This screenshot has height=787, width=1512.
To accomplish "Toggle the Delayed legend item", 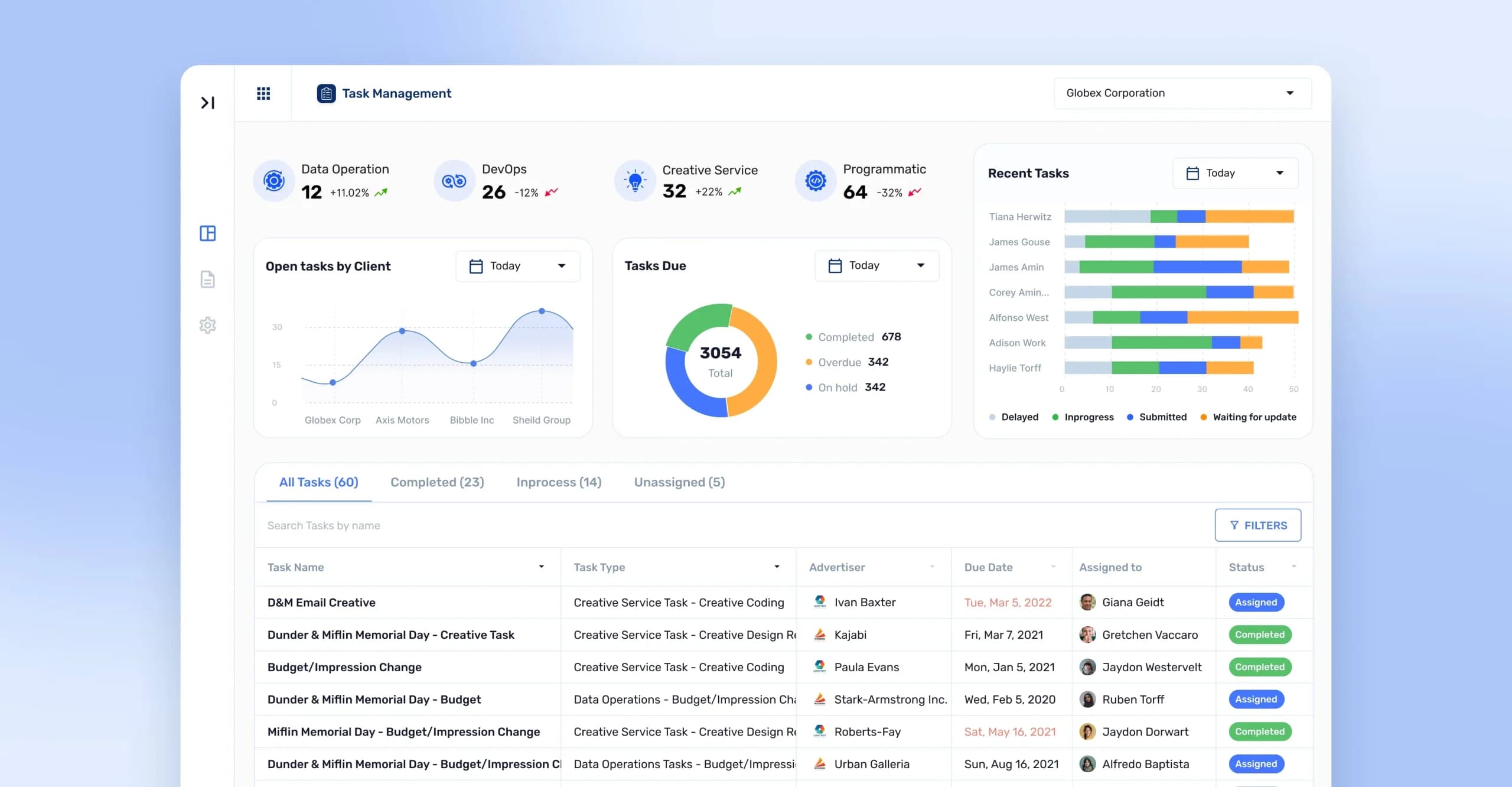I will click(x=1014, y=417).
